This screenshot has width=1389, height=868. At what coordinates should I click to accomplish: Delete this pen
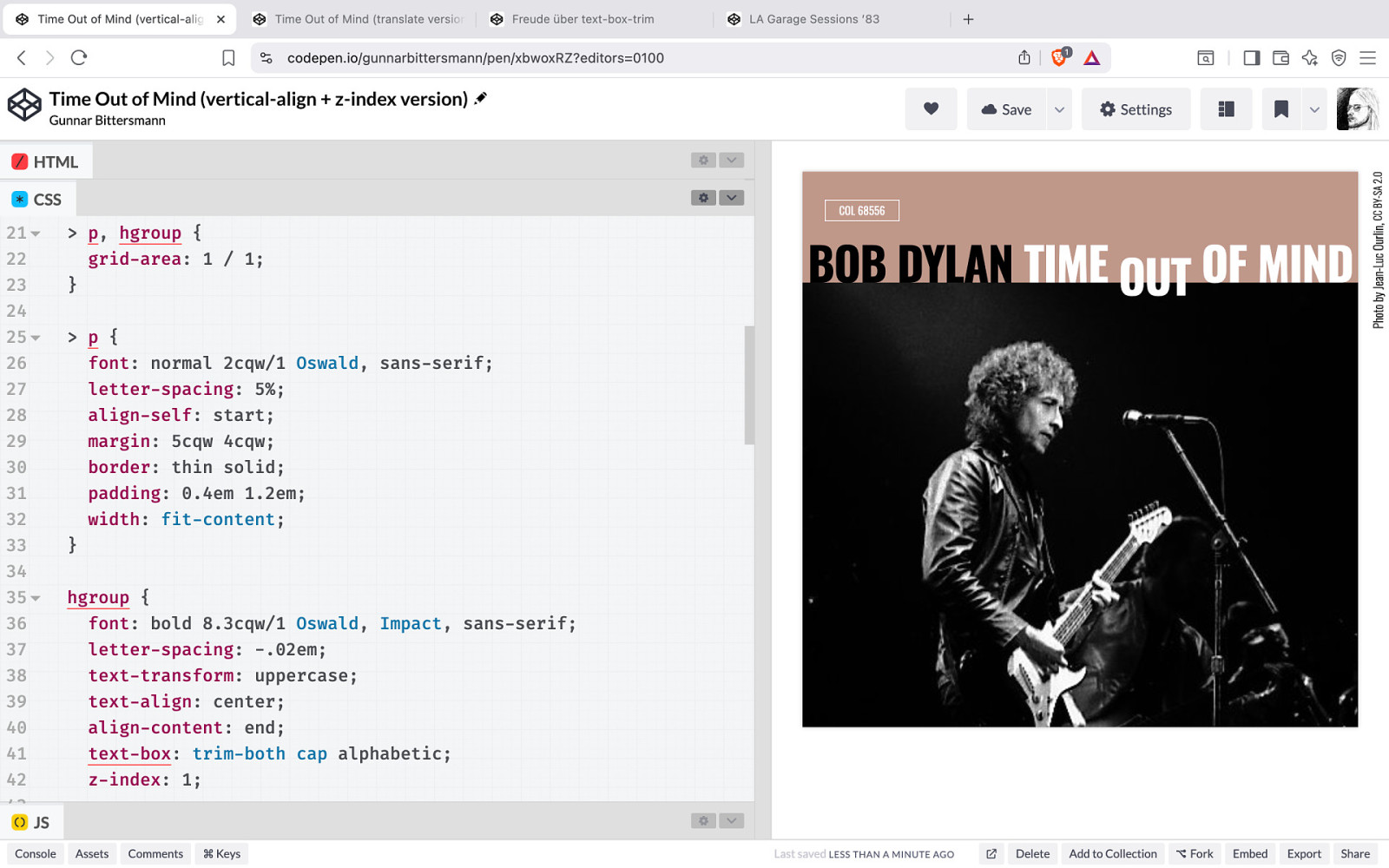1032,853
